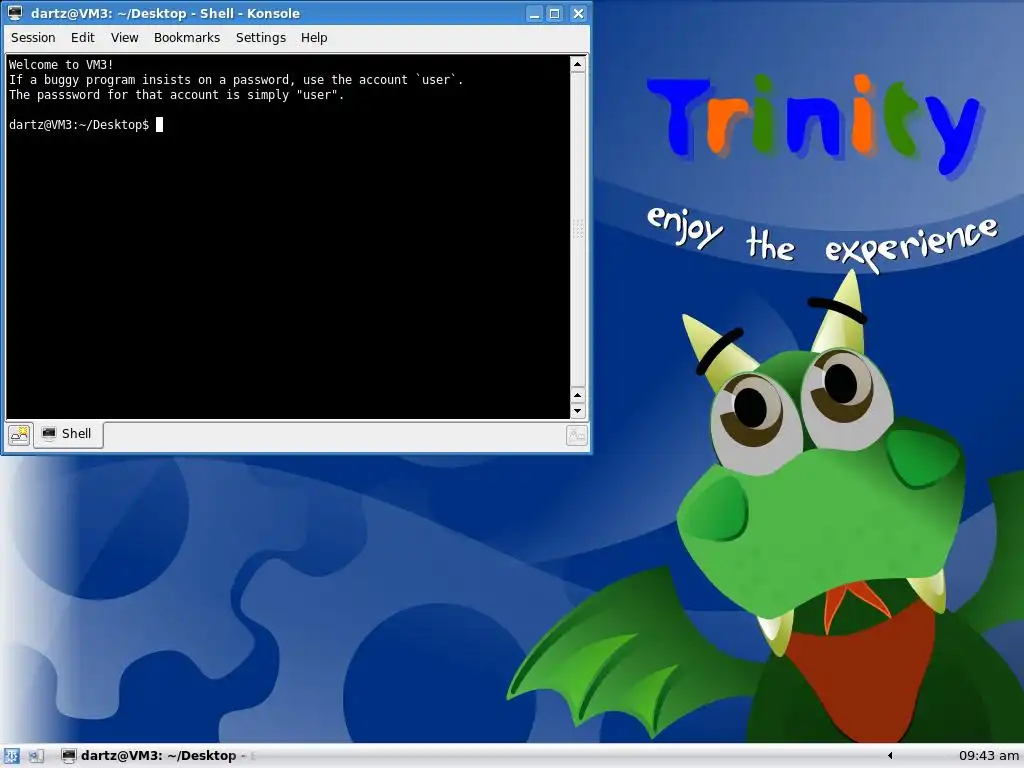Open the View menu in Konsole
The image size is (1024, 768).
click(x=124, y=38)
